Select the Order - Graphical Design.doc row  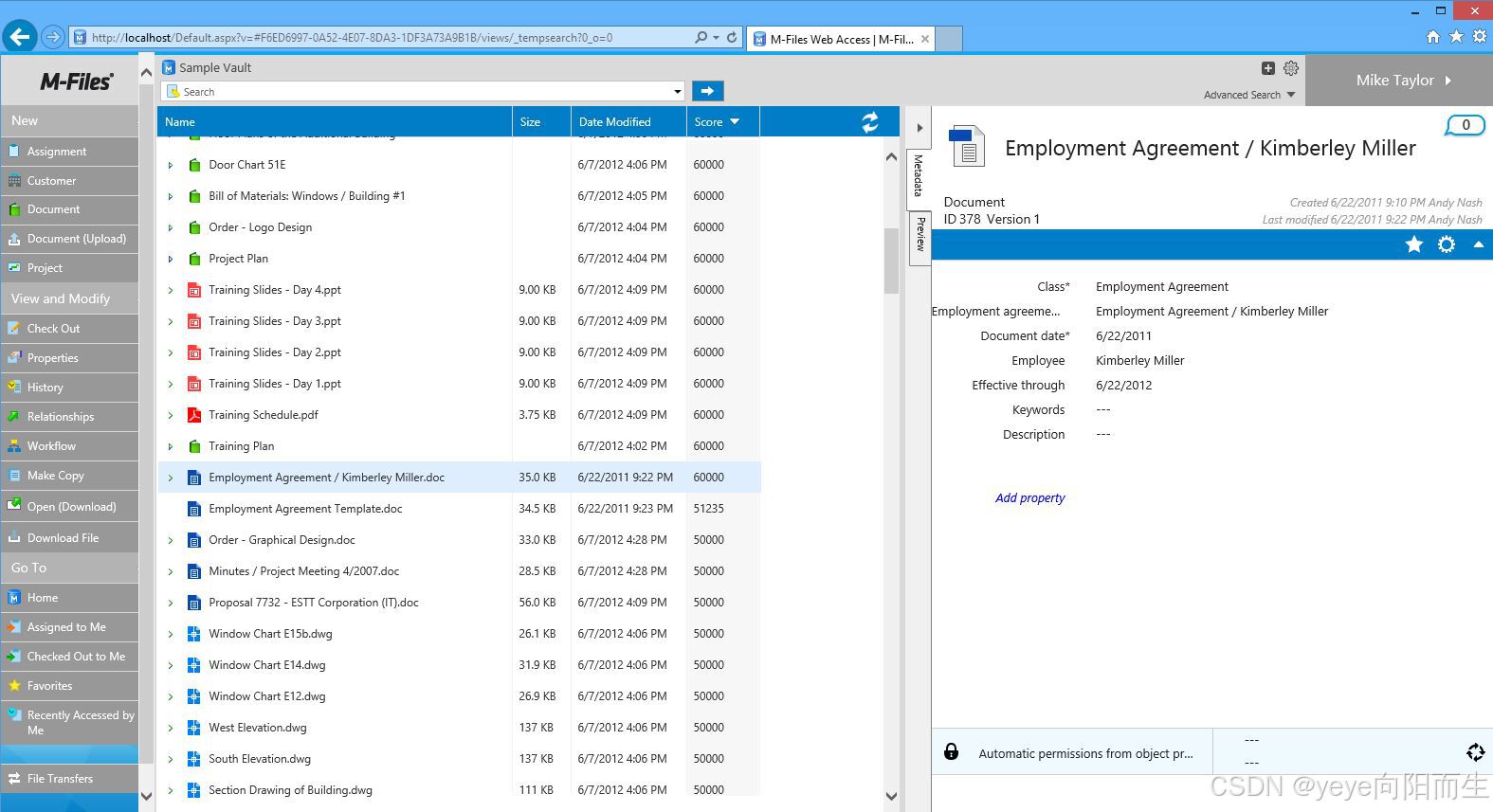pos(459,540)
